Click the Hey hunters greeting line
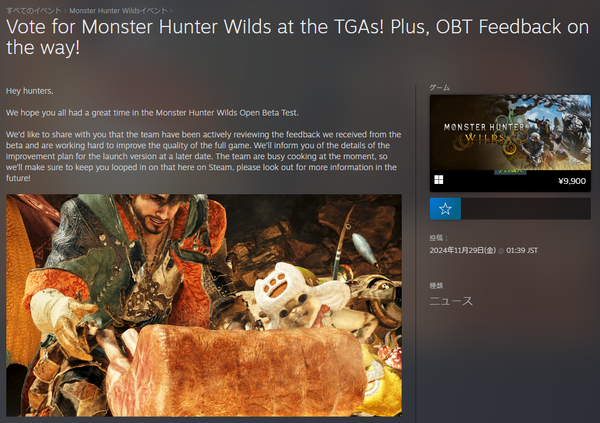The height and width of the screenshot is (423, 600). point(30,91)
